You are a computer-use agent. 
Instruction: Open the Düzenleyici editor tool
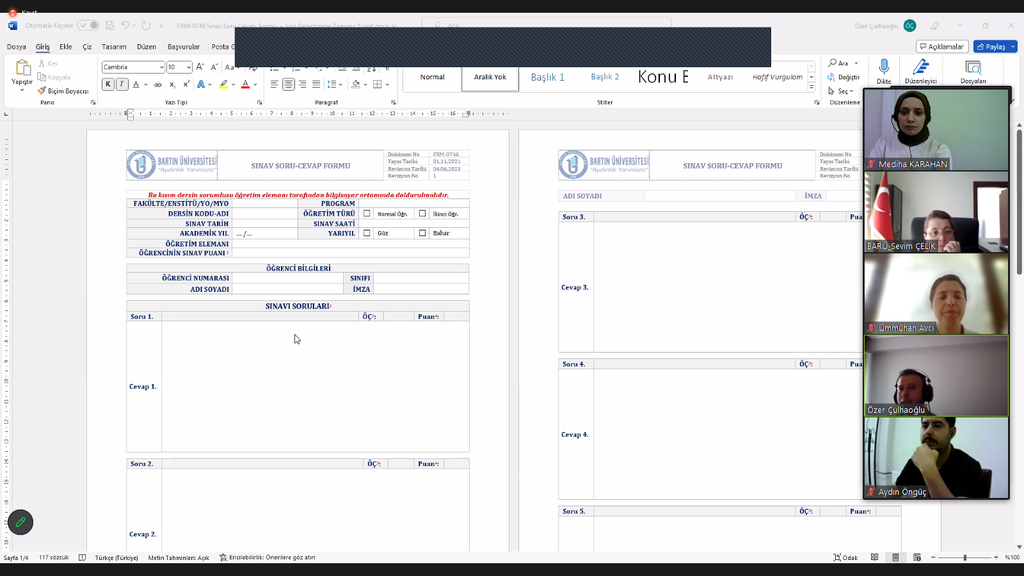click(920, 70)
